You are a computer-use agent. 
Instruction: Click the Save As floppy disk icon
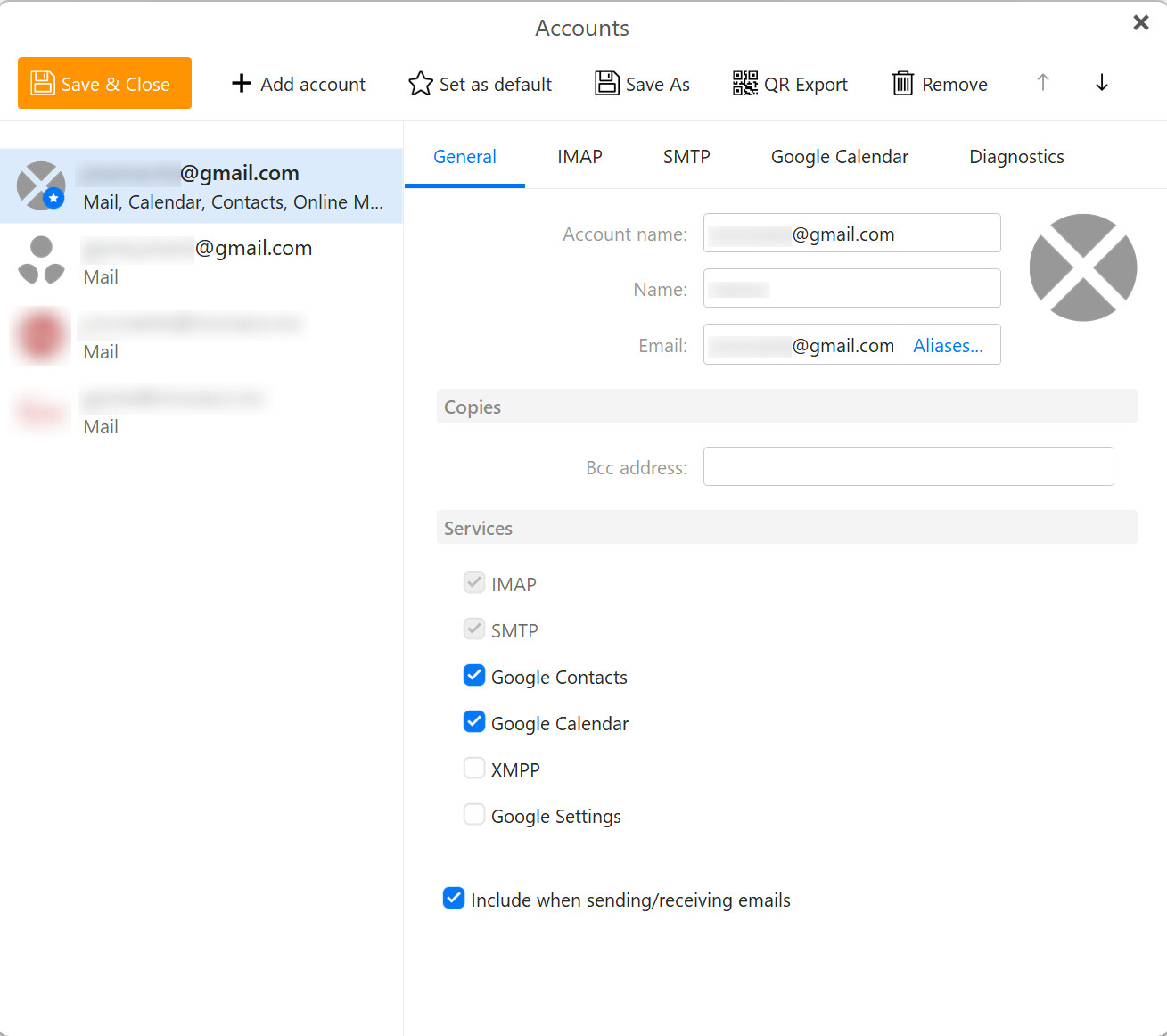point(607,84)
